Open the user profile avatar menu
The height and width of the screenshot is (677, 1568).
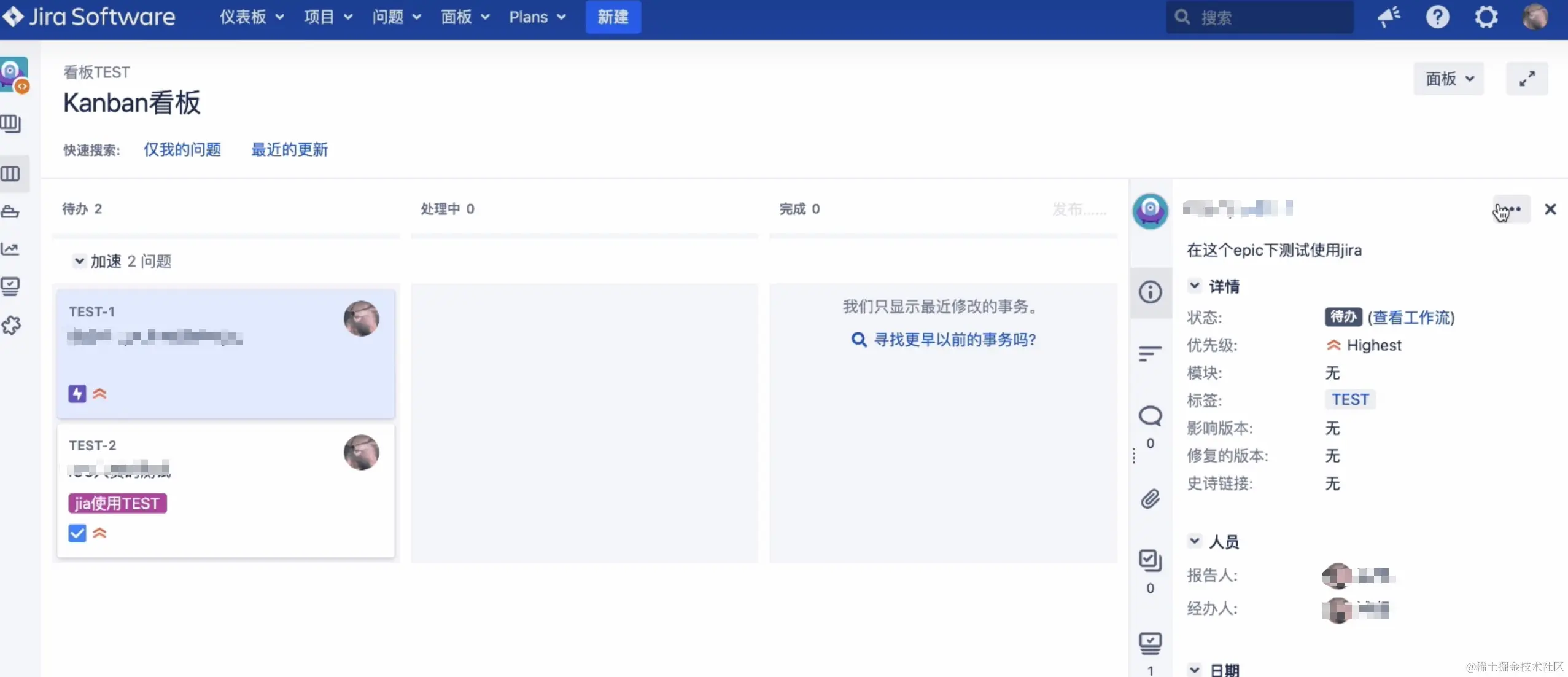[x=1535, y=17]
